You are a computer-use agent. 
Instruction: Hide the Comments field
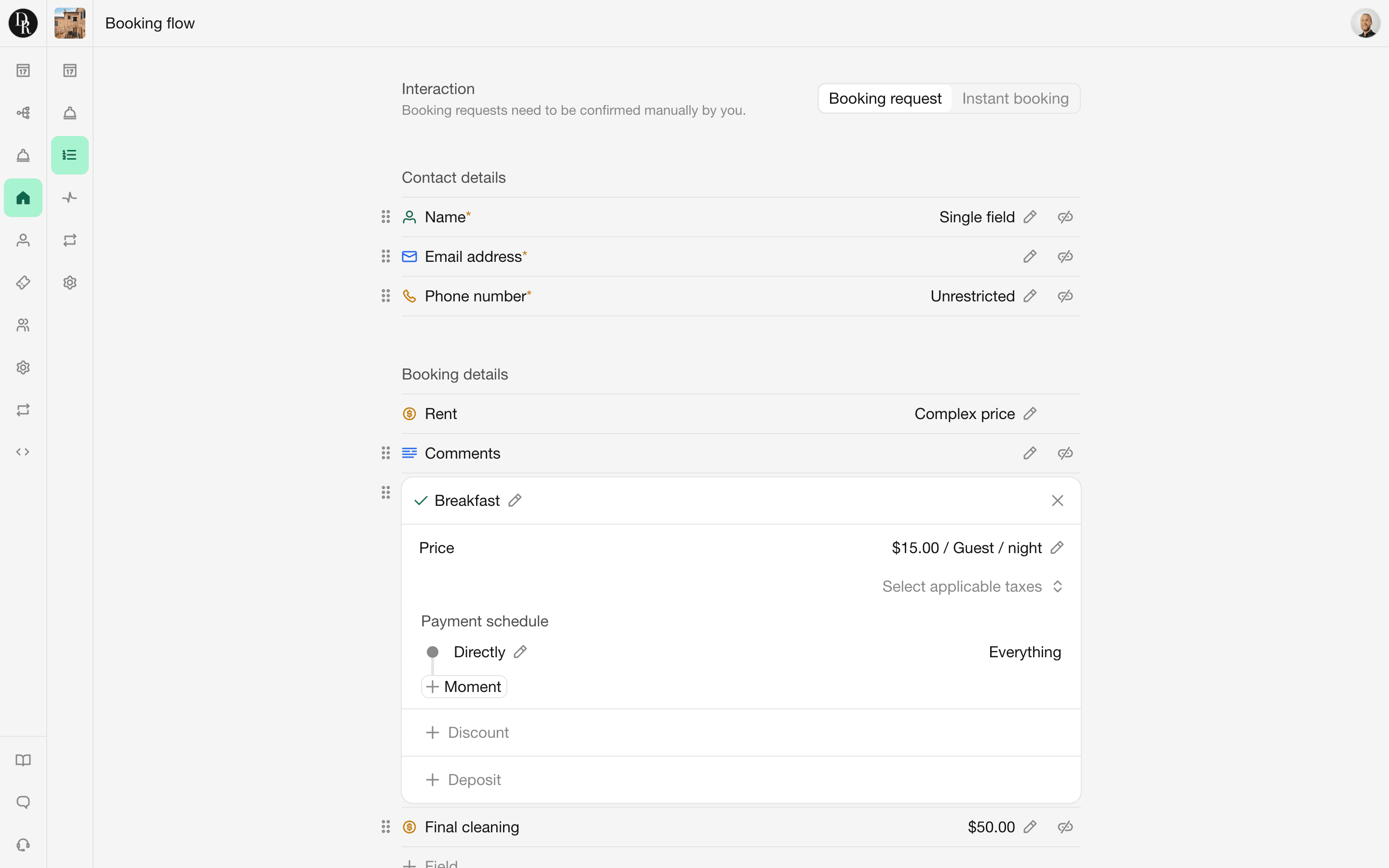coord(1065,453)
